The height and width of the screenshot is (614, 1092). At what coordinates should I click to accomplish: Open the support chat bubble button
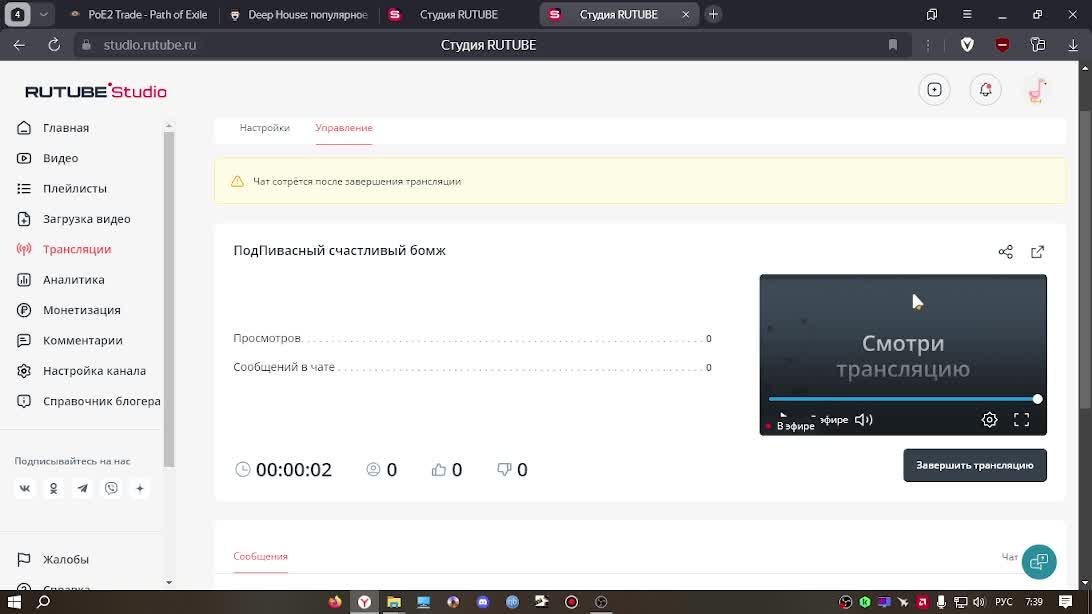click(x=1039, y=562)
